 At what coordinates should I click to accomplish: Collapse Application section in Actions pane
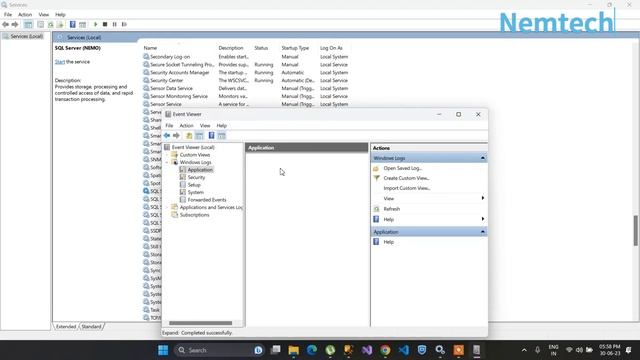(482, 232)
